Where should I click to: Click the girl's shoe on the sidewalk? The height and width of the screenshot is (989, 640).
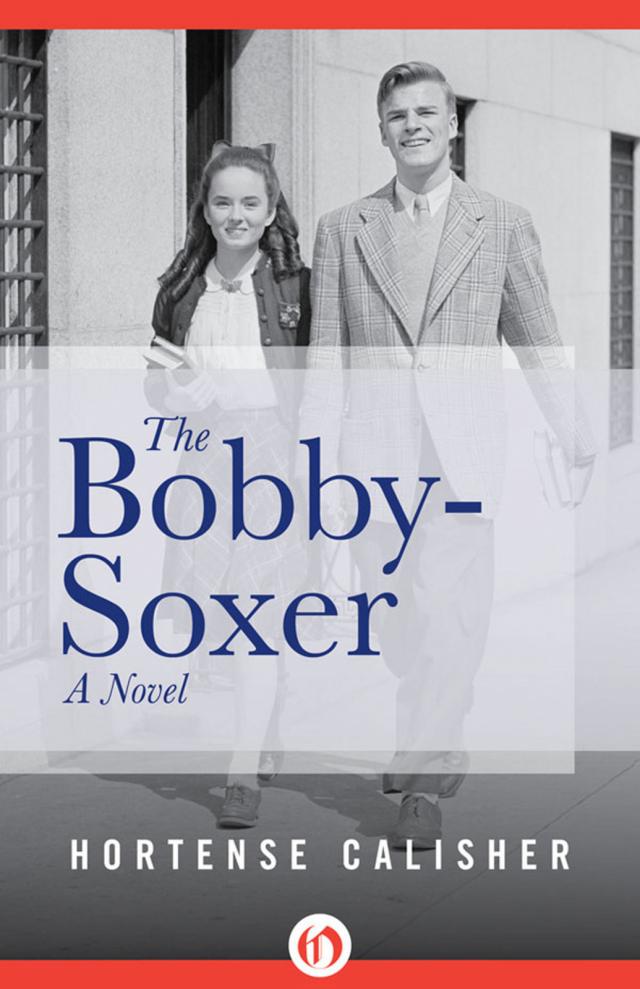240,805
